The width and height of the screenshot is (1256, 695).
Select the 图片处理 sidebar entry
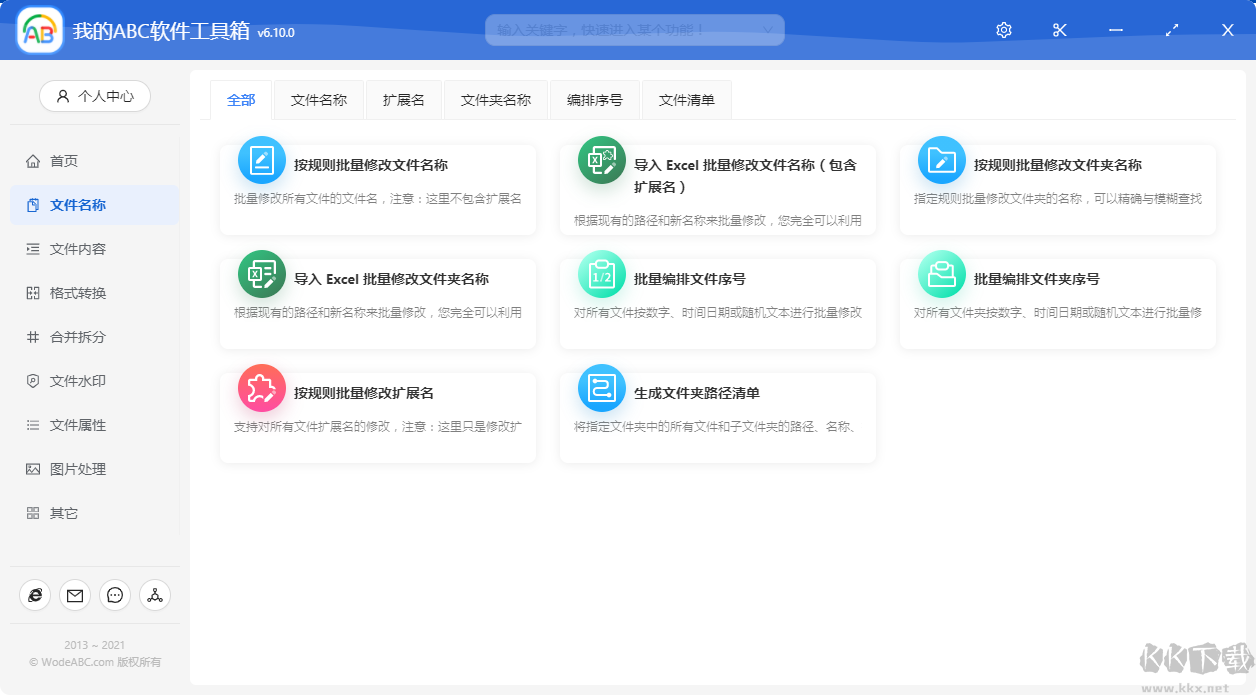(65, 468)
